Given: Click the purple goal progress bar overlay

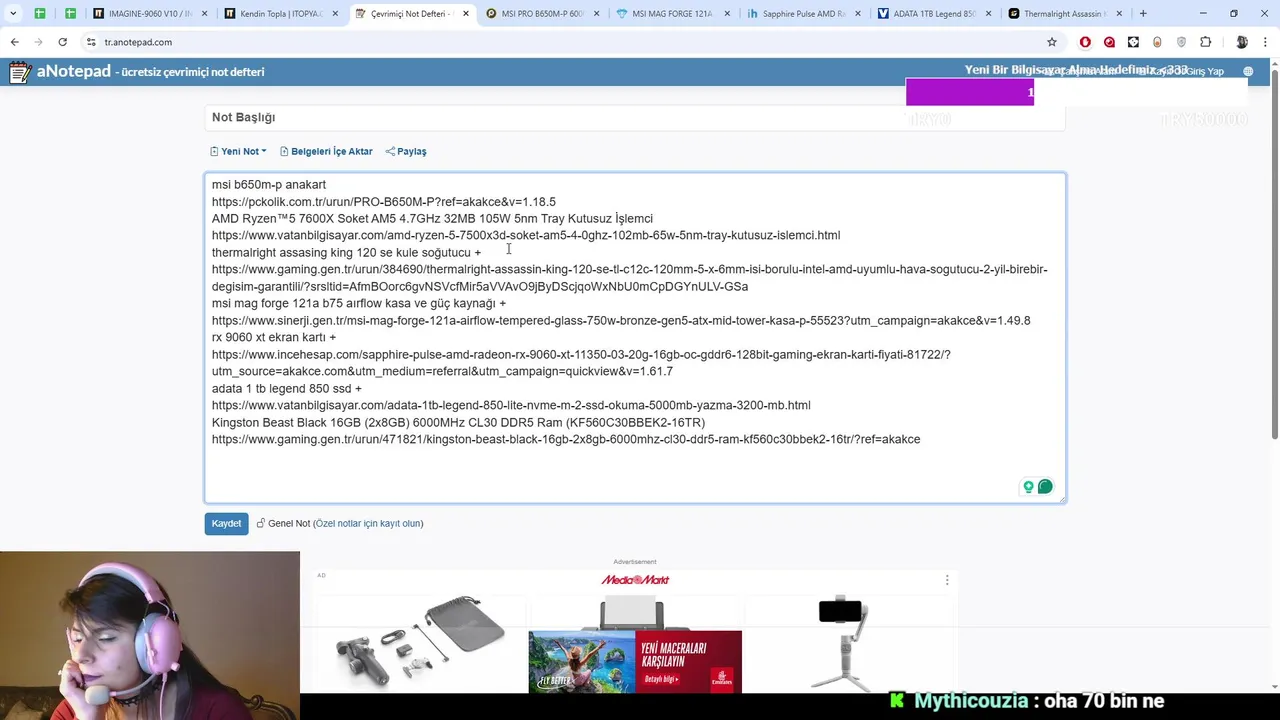Looking at the screenshot, I should [969, 92].
